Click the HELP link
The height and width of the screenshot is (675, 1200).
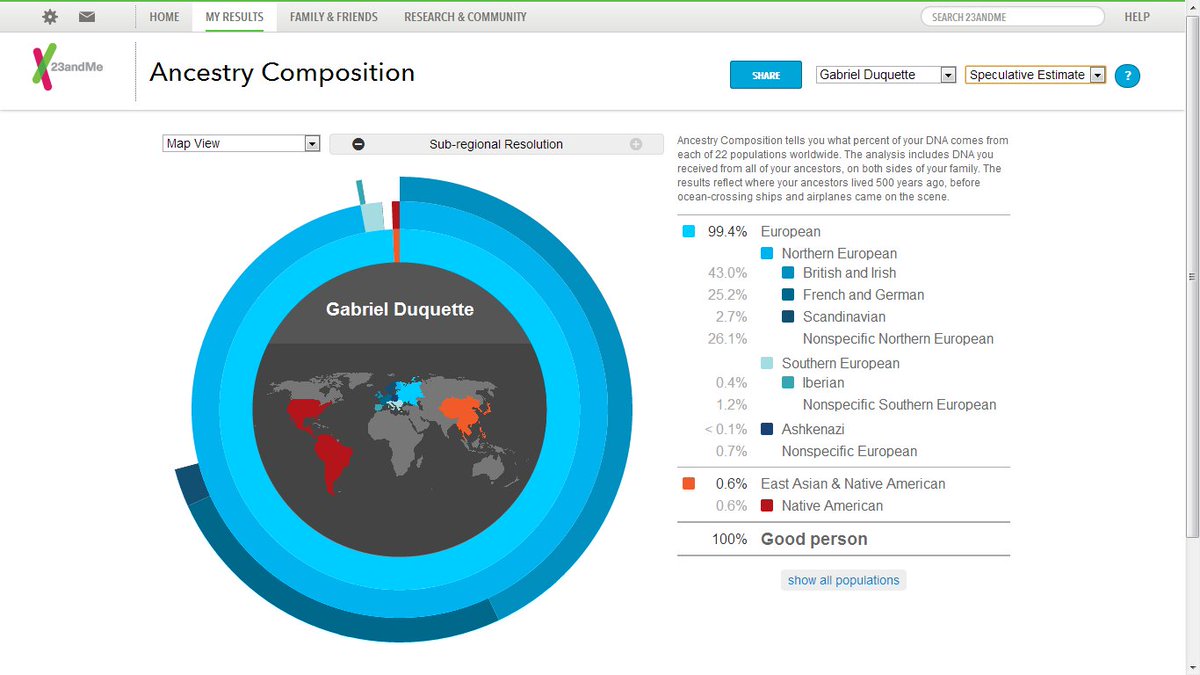coord(1137,17)
